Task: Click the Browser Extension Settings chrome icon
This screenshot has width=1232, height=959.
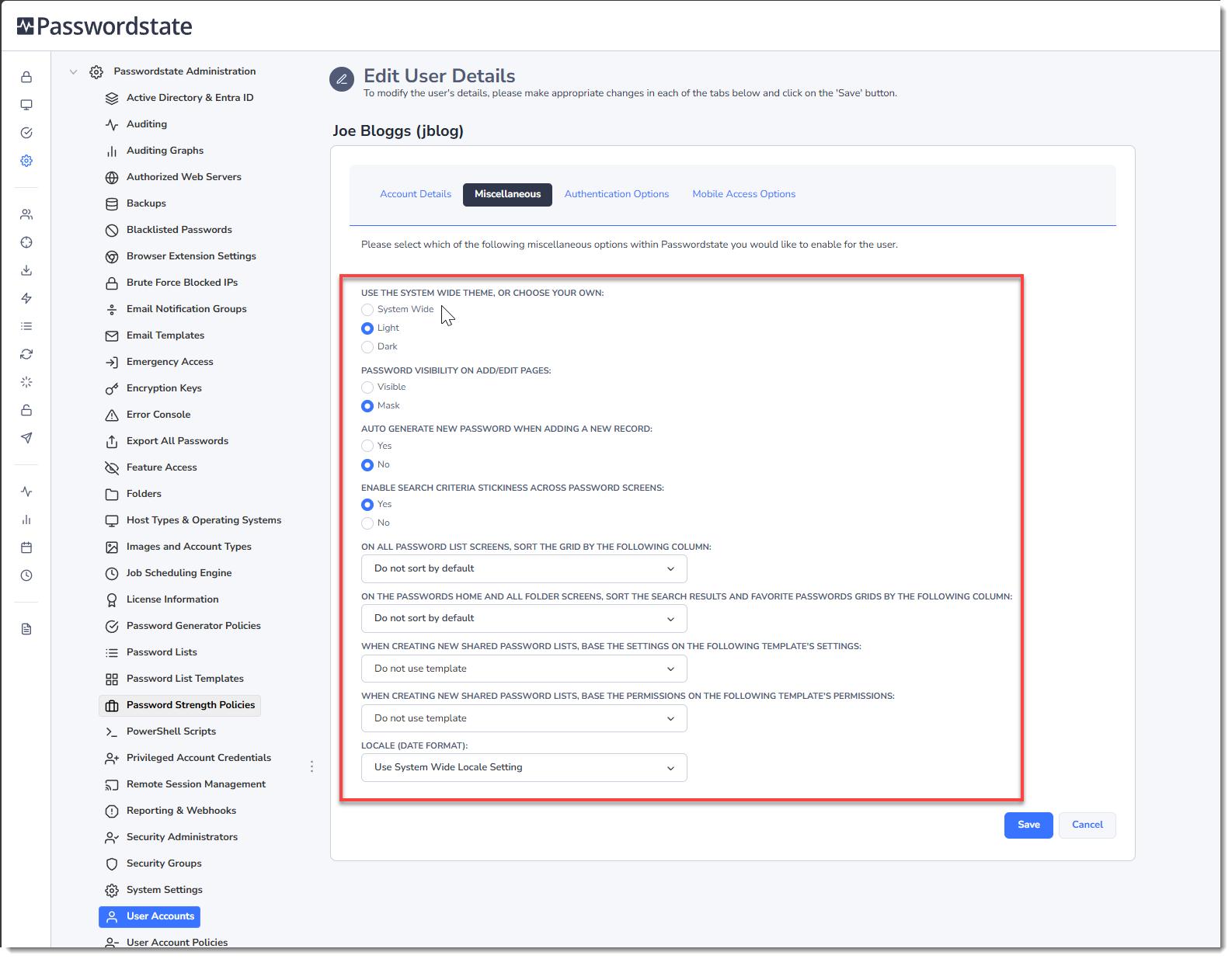Action: click(112, 257)
